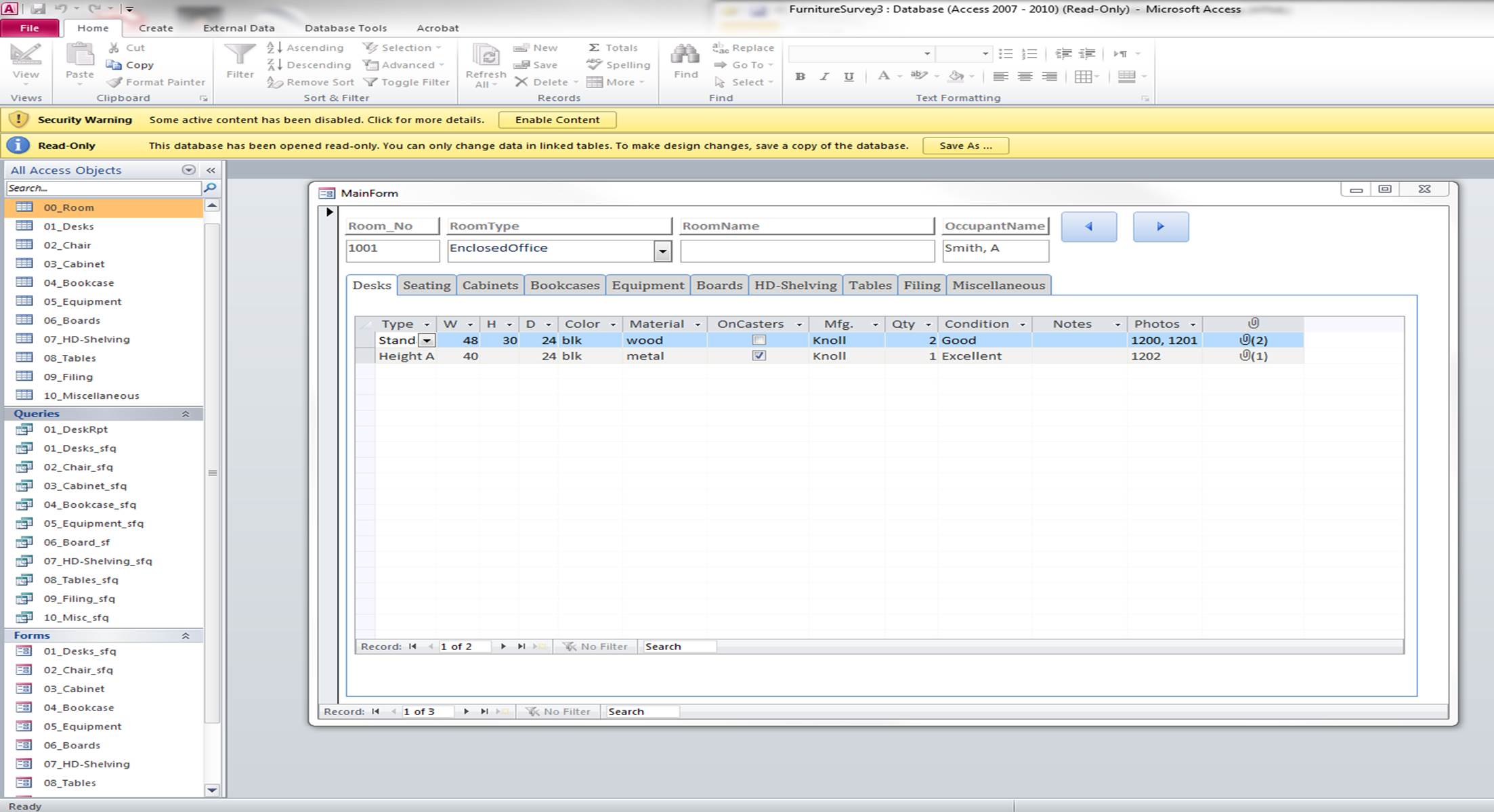Collapse the Queries group in navigation pane

pos(185,414)
